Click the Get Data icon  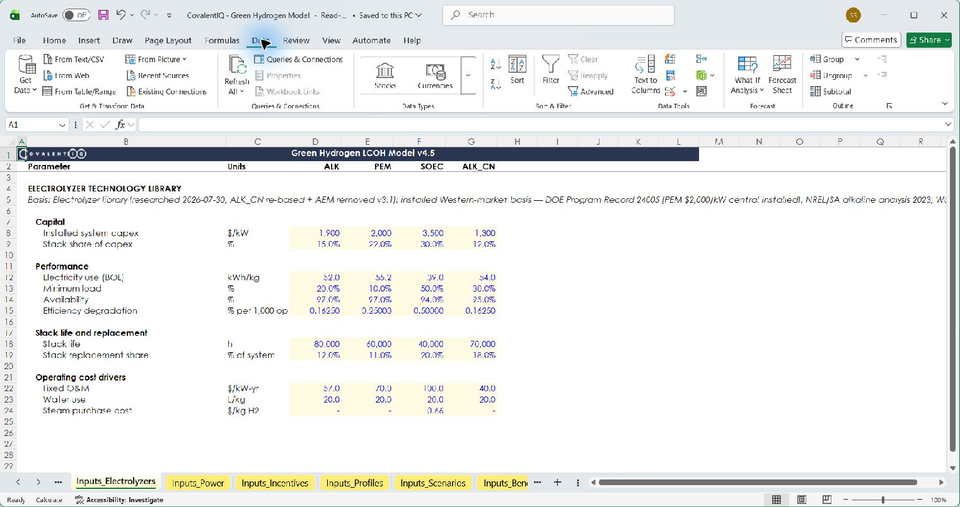[26, 64]
